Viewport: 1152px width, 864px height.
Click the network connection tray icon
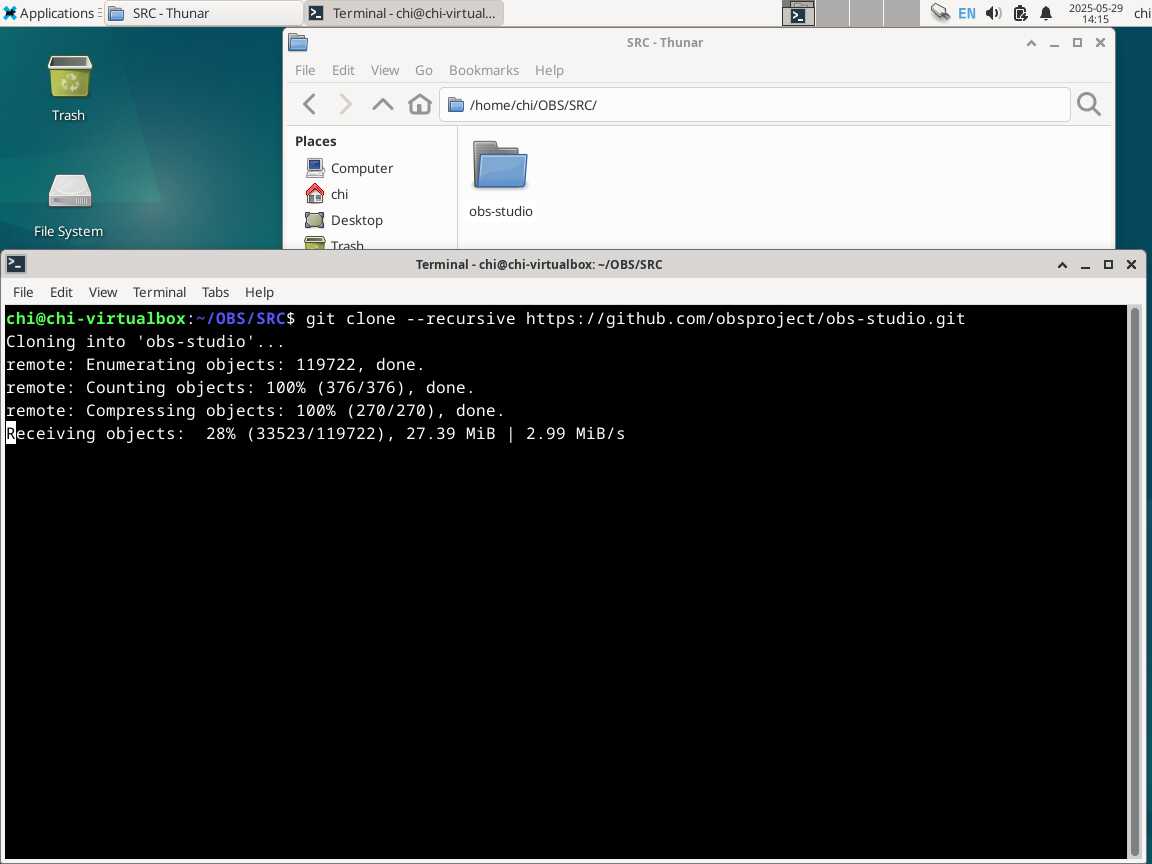(940, 12)
